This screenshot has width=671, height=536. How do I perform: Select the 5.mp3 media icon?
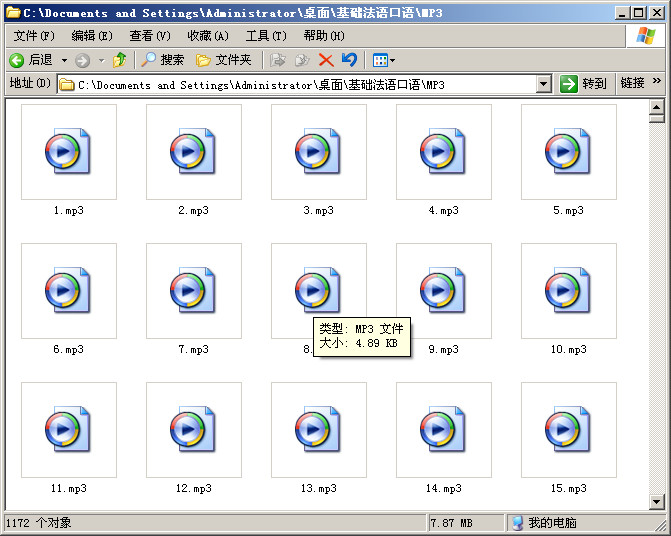(x=568, y=151)
